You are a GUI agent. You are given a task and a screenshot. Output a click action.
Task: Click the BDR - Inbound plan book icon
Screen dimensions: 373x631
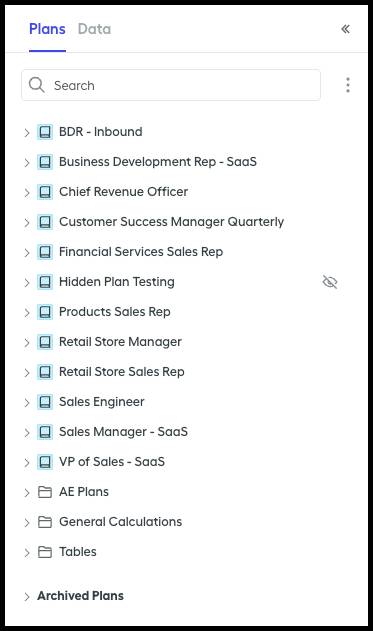tap(45, 132)
